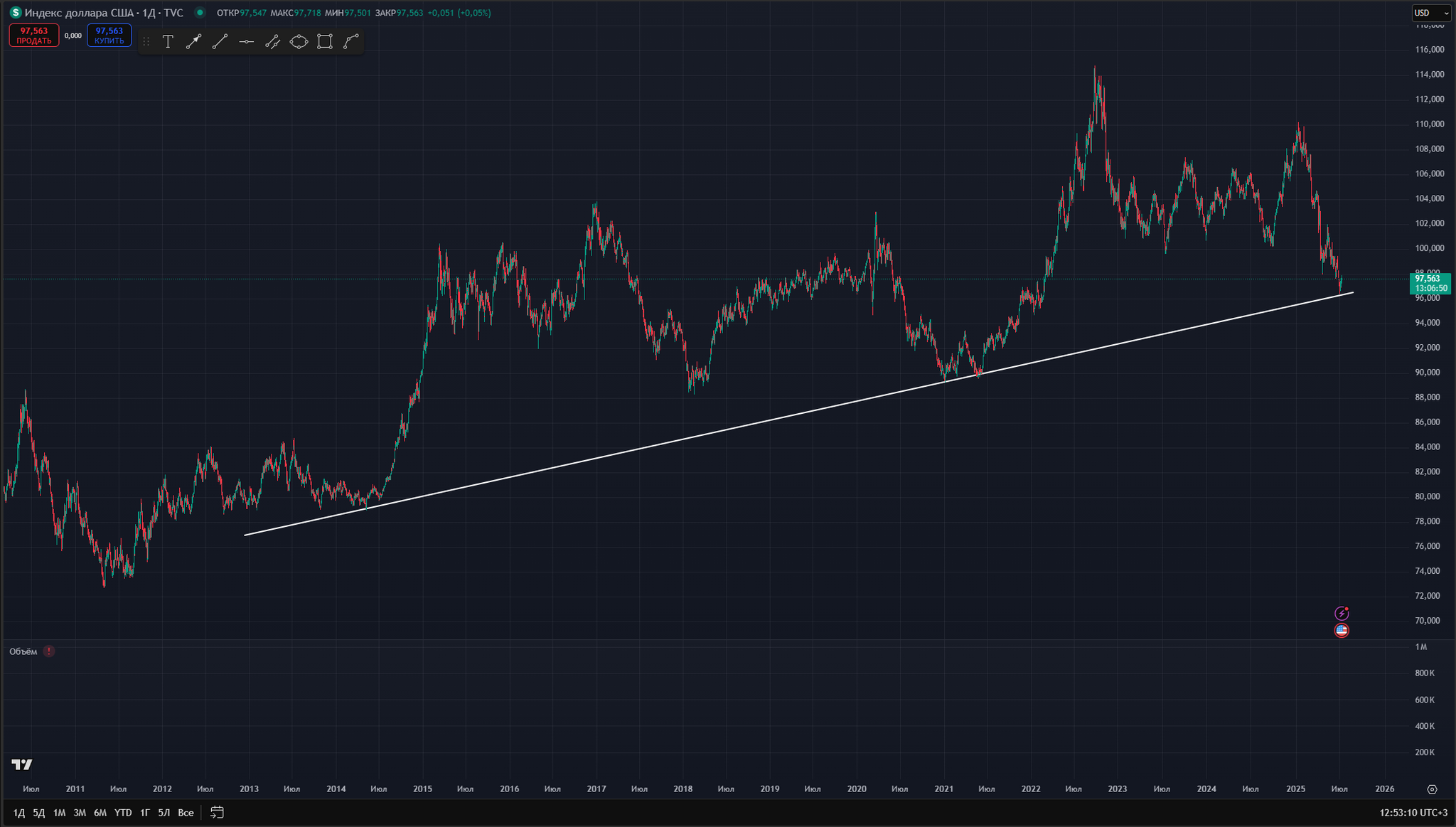Select the arrow line drawing tool
Screen dimensions: 1456x827
pos(193,42)
